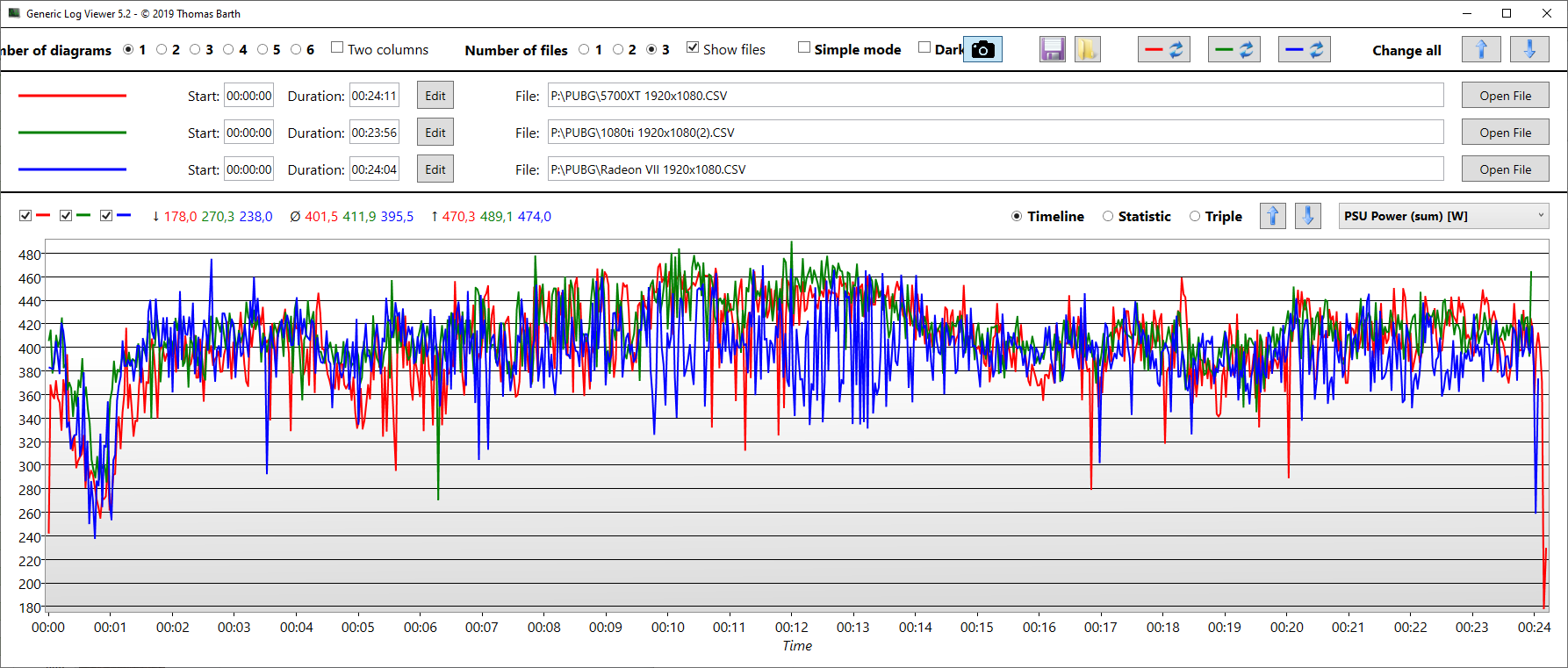
Task: Hide the green graph line via its checkbox
Action: (66, 216)
